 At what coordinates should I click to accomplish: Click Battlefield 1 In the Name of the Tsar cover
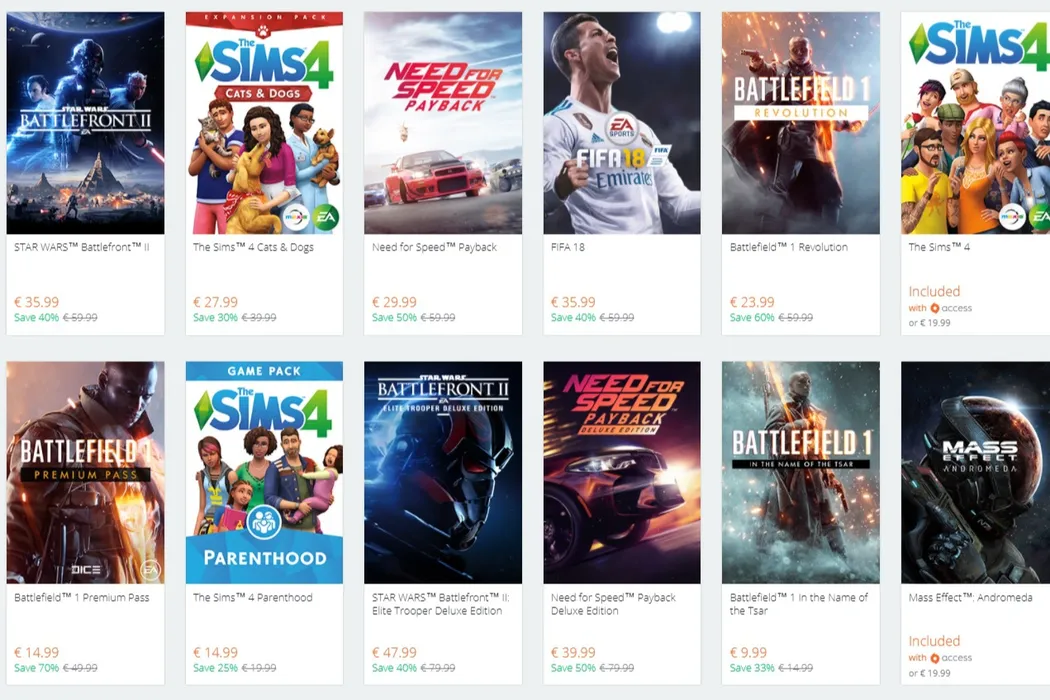pos(801,473)
